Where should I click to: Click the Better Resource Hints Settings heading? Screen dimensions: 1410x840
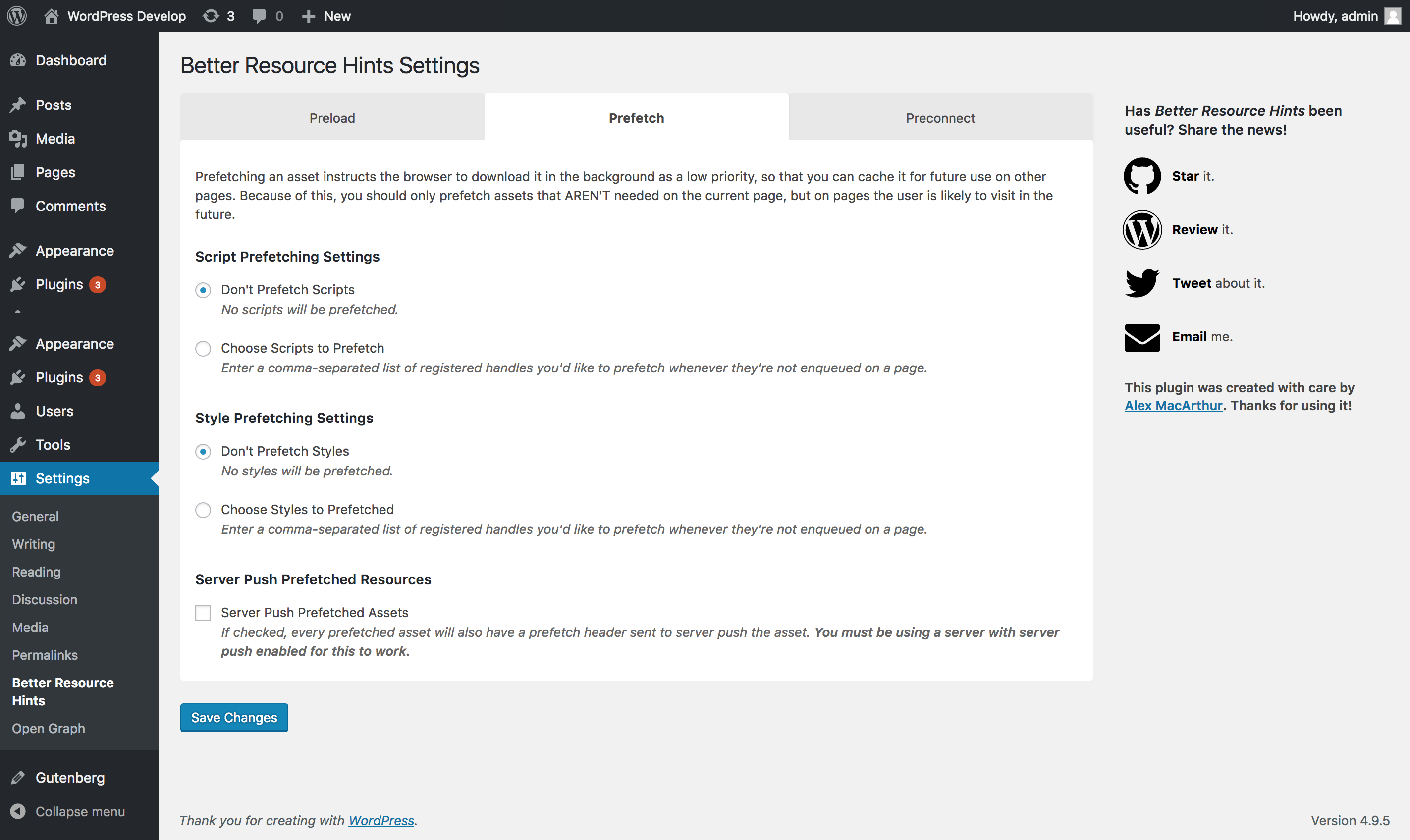[x=330, y=66]
